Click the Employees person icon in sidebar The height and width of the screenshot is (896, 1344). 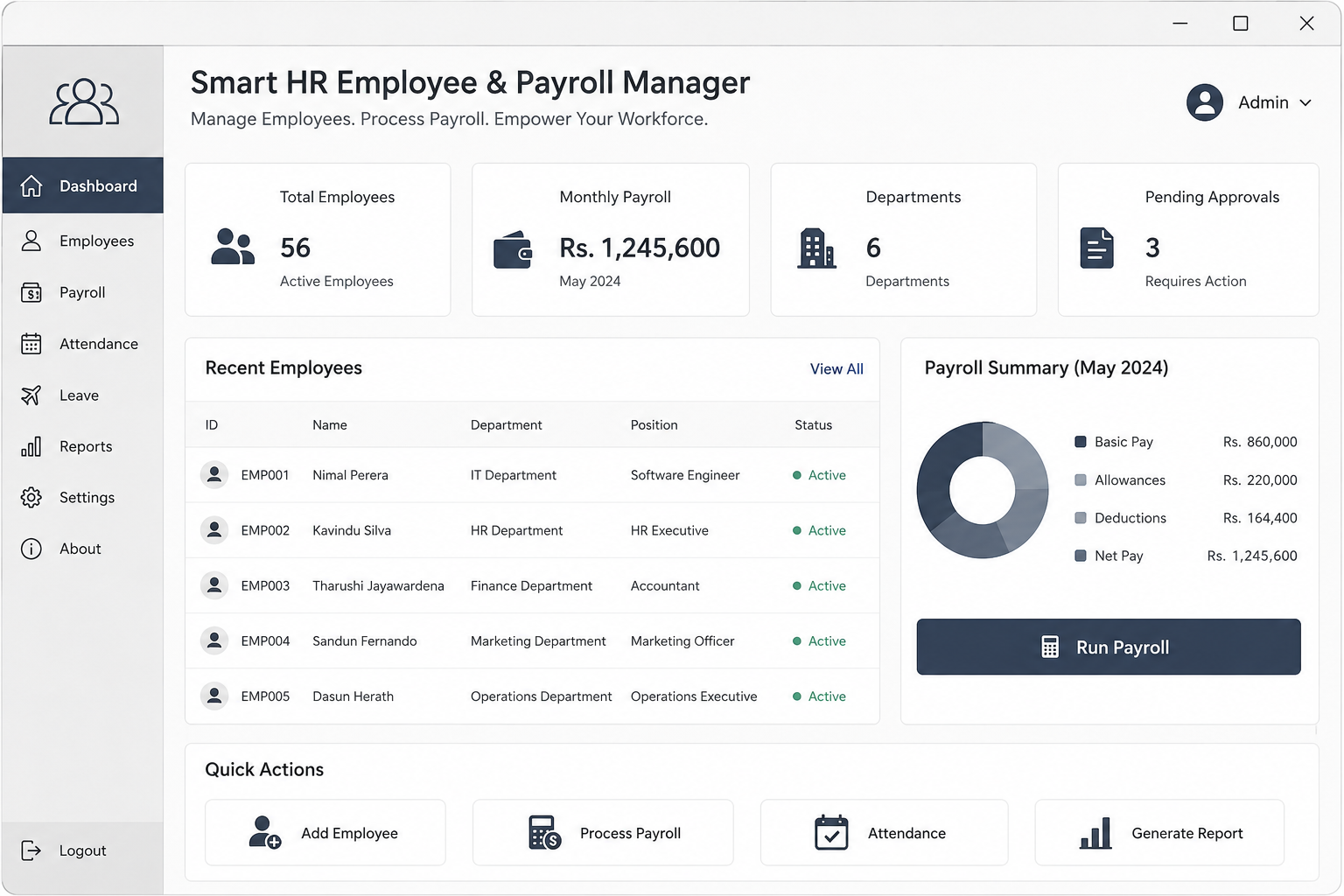tap(31, 241)
